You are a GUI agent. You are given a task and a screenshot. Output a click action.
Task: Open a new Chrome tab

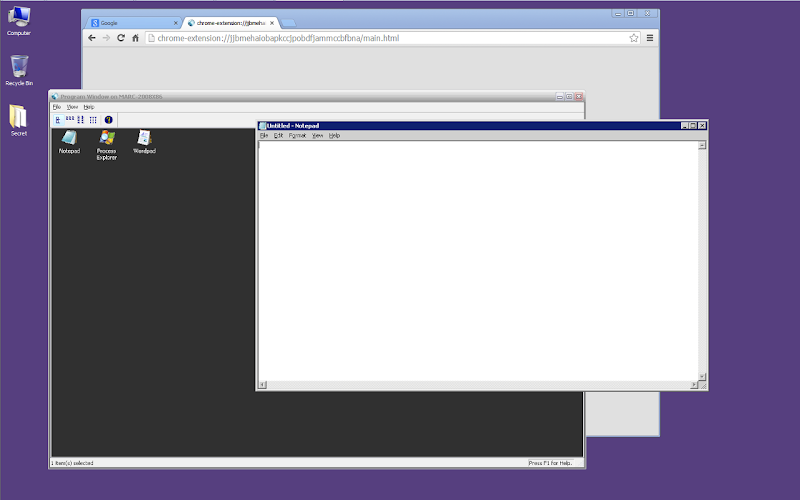tap(288, 23)
